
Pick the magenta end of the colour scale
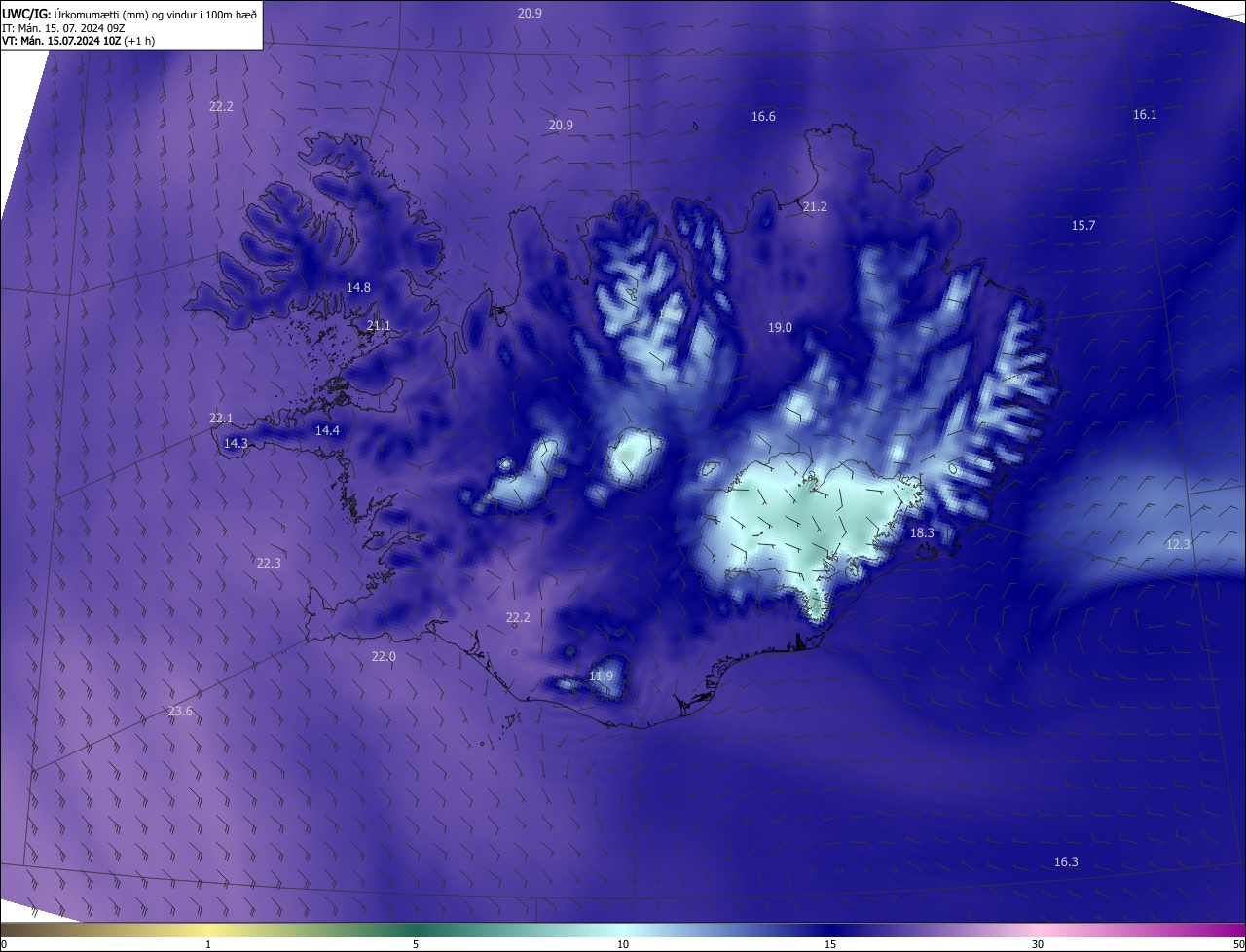1227,931
